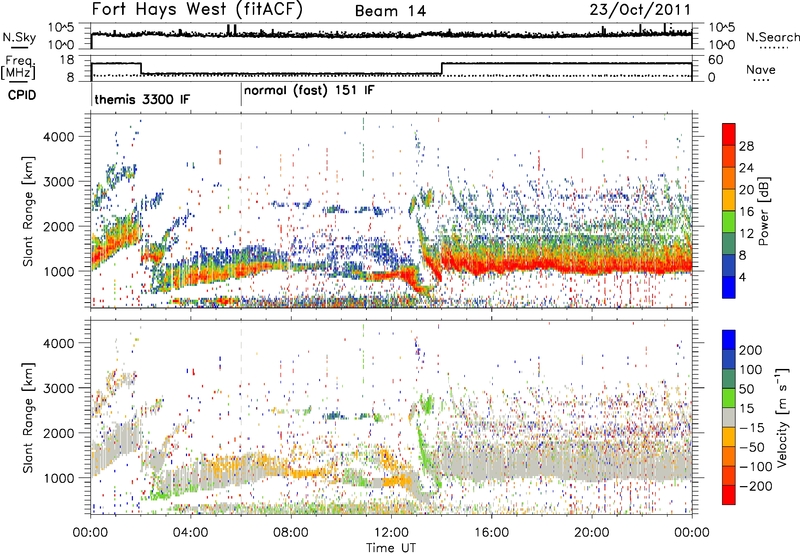
Task: Click the '10^5' left noise axis label
Action: coord(62,27)
